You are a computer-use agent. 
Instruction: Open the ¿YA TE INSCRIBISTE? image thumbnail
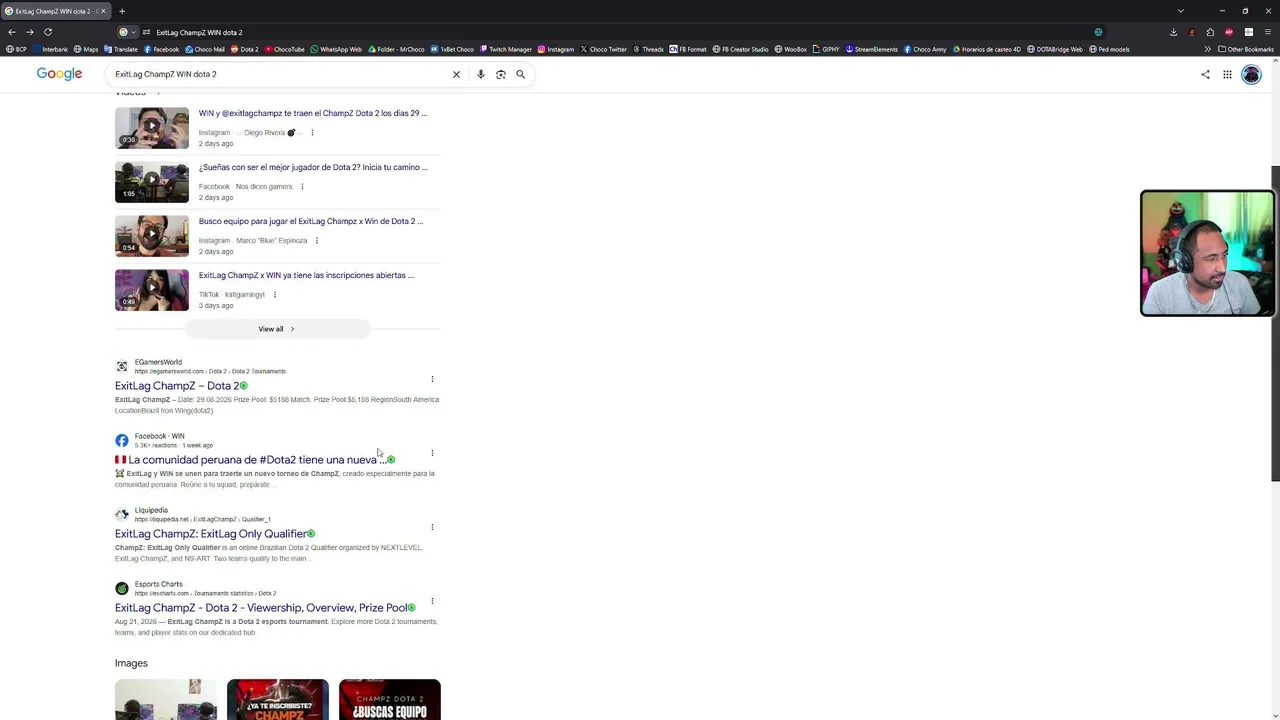[x=278, y=700]
